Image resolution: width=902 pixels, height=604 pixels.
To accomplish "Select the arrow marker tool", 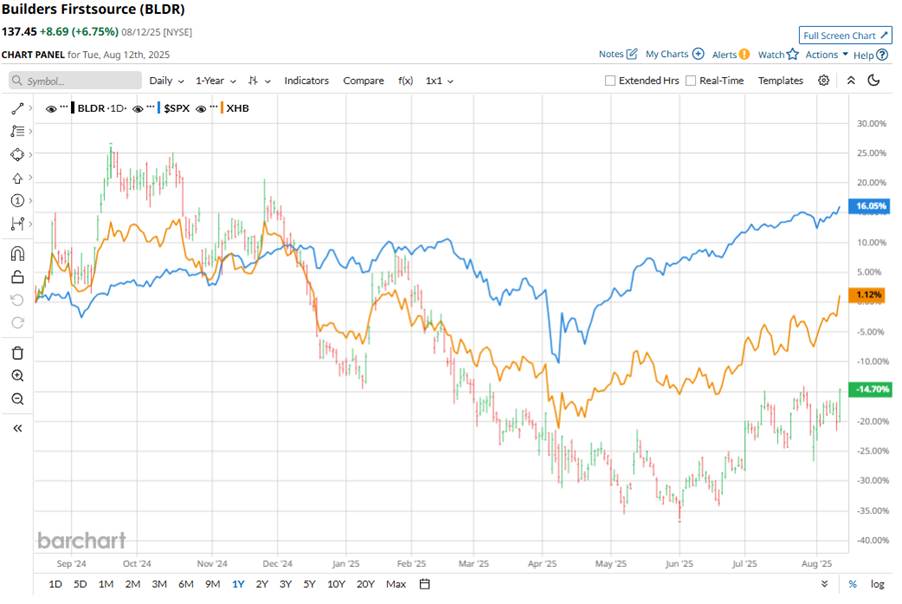I will tap(17, 178).
